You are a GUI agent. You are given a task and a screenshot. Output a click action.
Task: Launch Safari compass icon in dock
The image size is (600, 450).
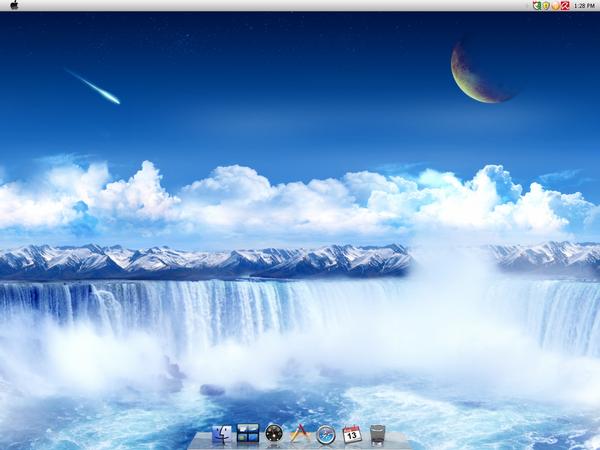(x=326, y=435)
